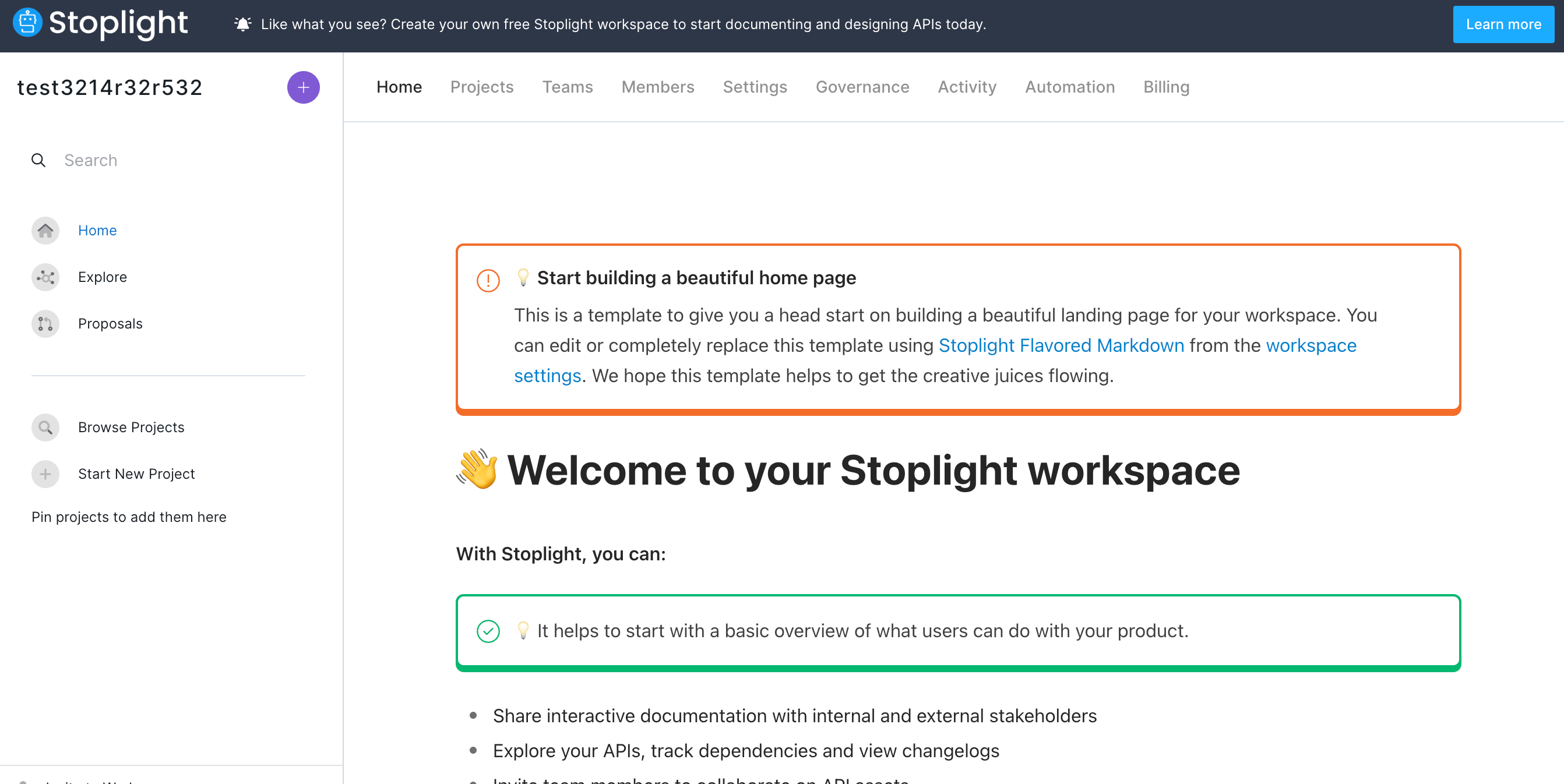Click the Browse Projects icon
1564x784 pixels.
pos(46,427)
